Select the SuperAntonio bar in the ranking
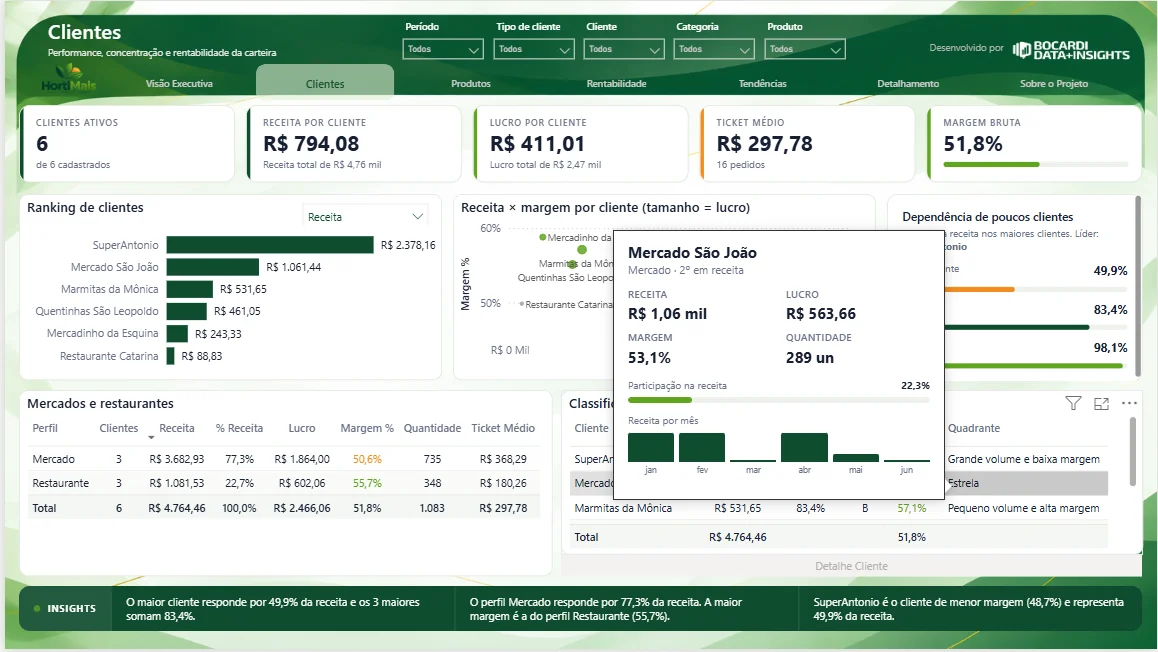This screenshot has height=652, width=1158. (x=270, y=244)
